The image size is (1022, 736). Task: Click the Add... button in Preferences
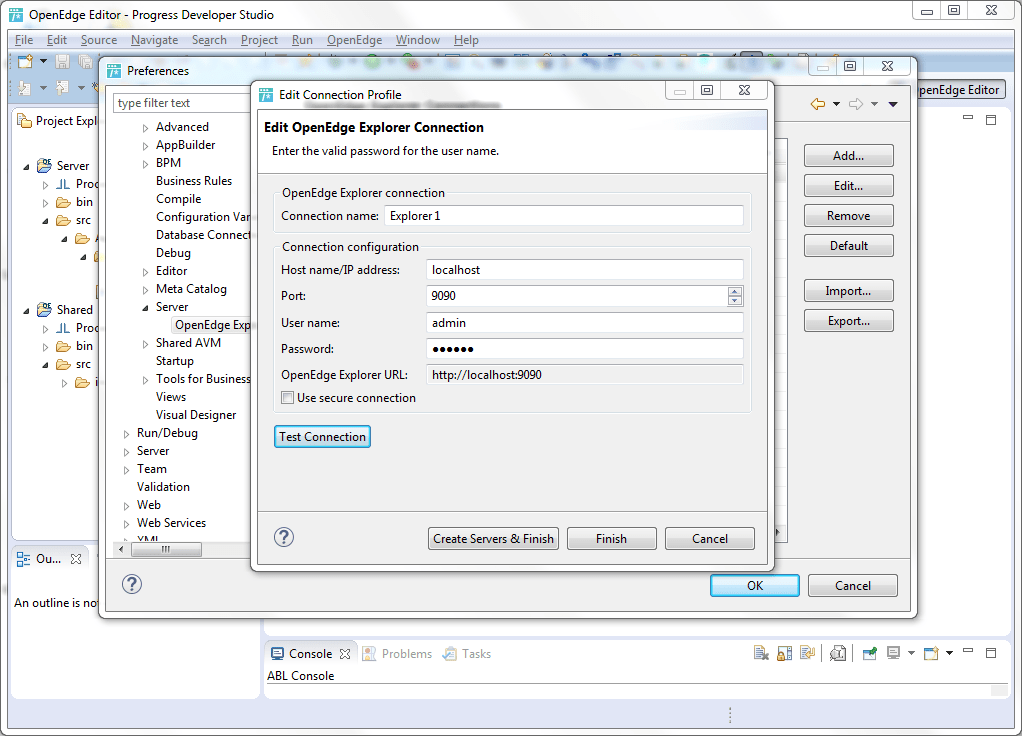(849, 156)
